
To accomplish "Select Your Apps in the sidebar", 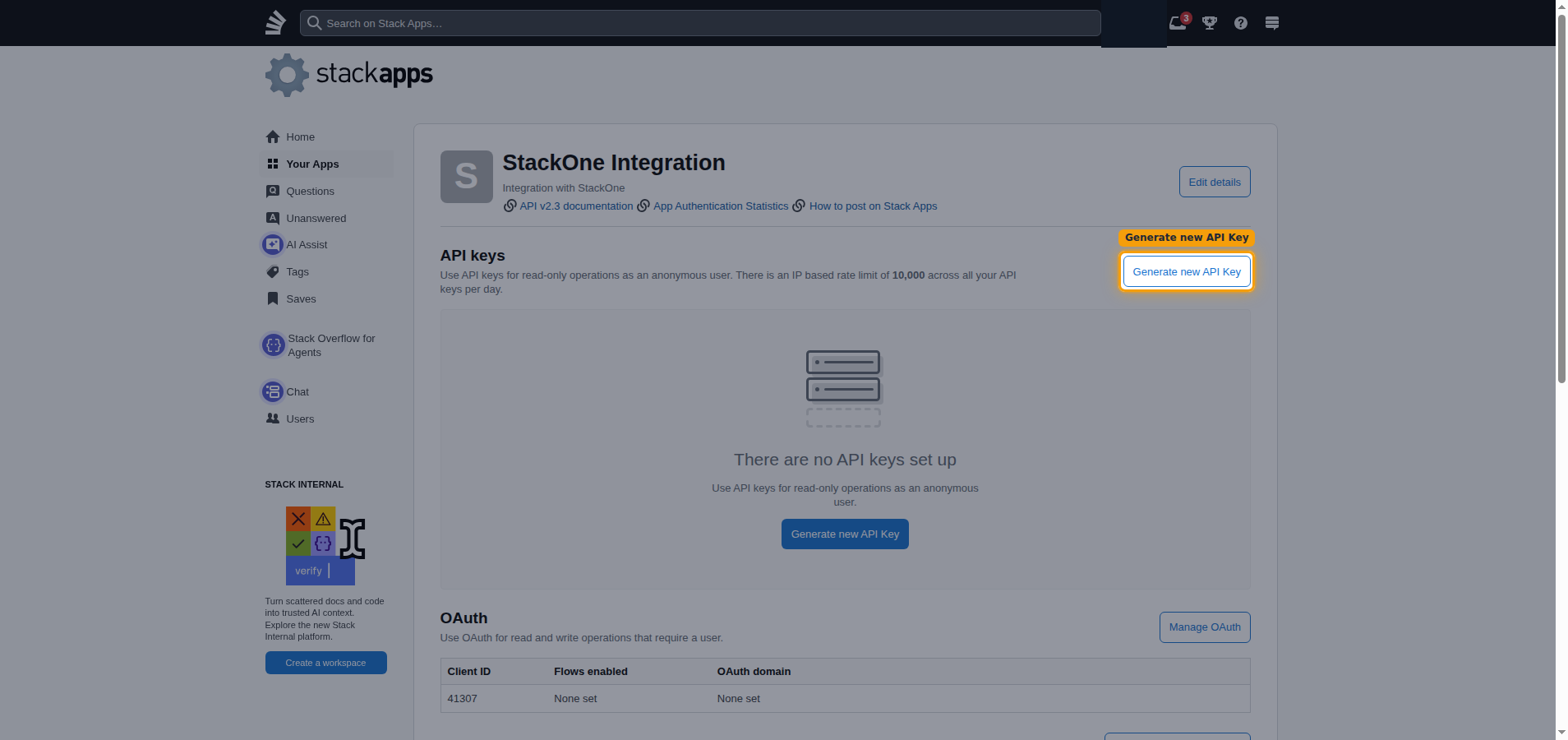I will [x=326, y=164].
